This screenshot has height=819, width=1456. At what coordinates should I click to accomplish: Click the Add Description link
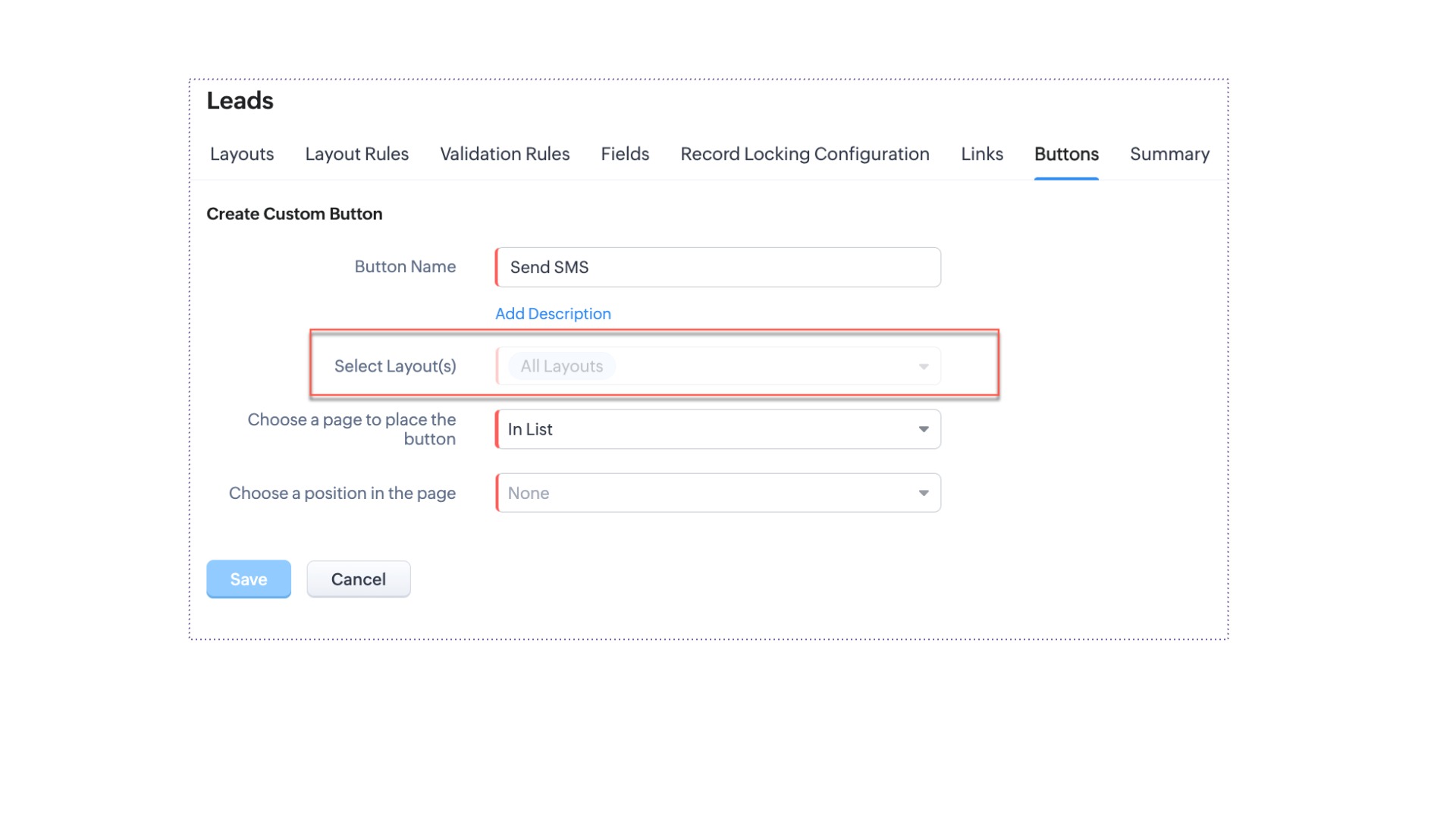coord(553,314)
